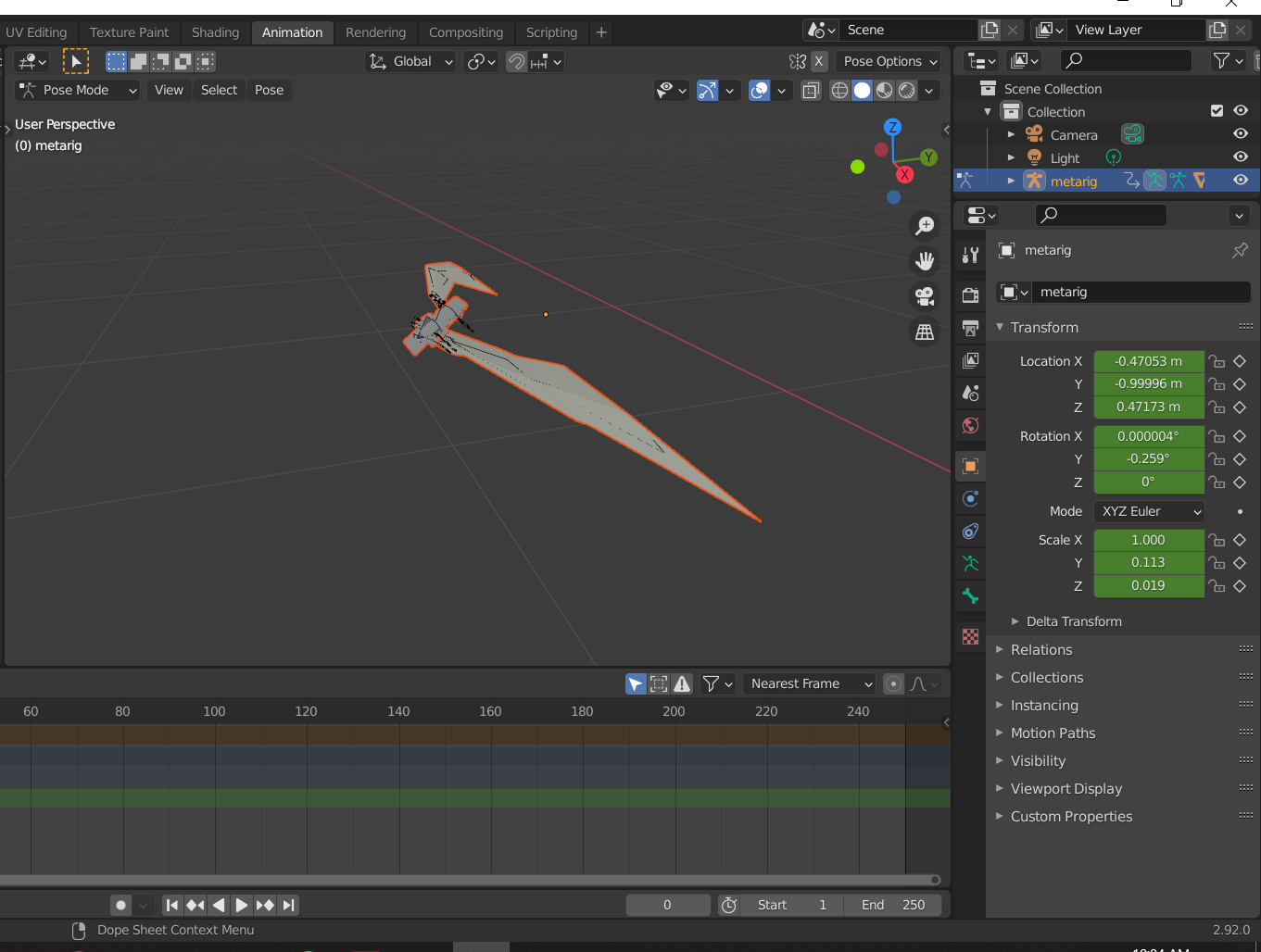1261x952 pixels.
Task: Open the Texture properties tab
Action: pyautogui.click(x=970, y=636)
